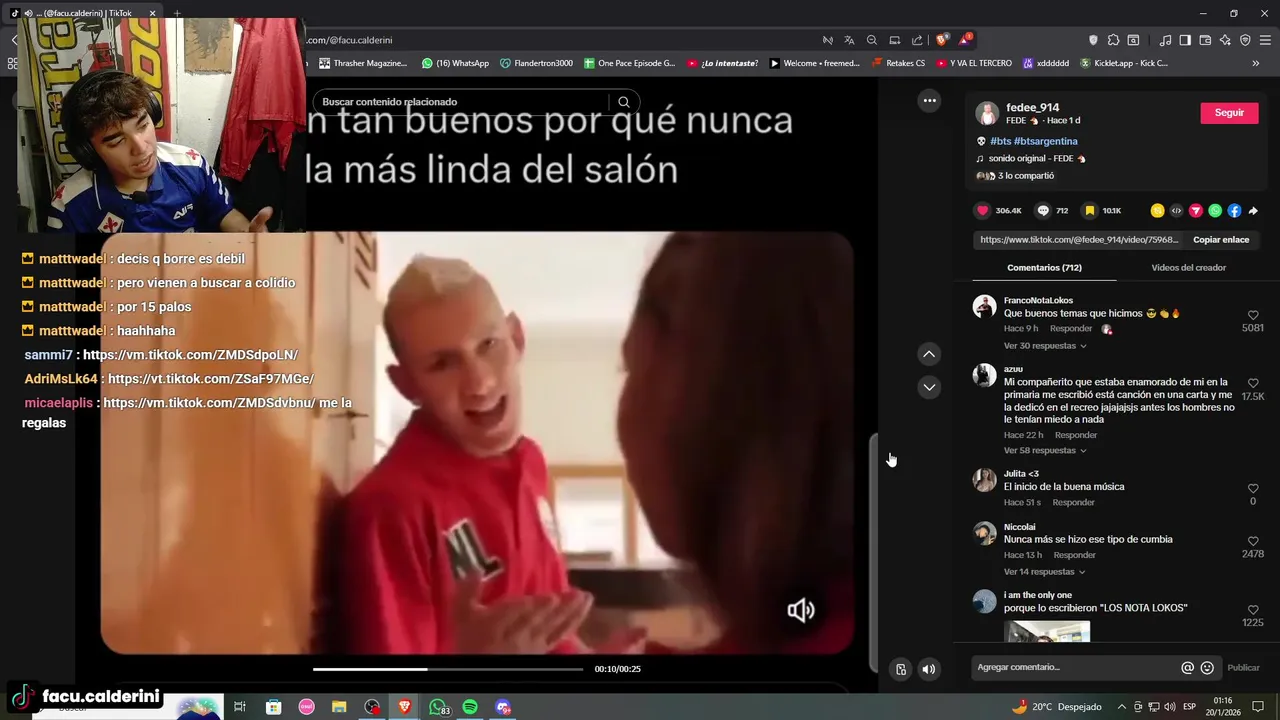
Task: Repost the video using the yellow repost icon
Action: click(1157, 211)
